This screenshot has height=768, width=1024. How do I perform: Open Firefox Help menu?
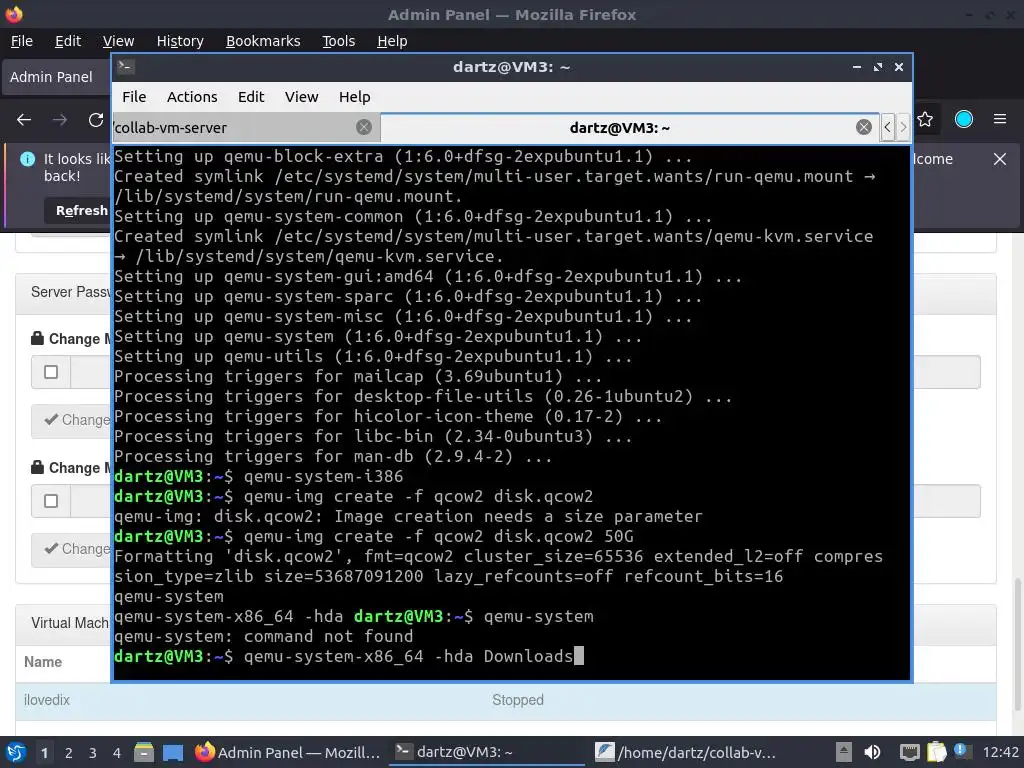[392, 41]
